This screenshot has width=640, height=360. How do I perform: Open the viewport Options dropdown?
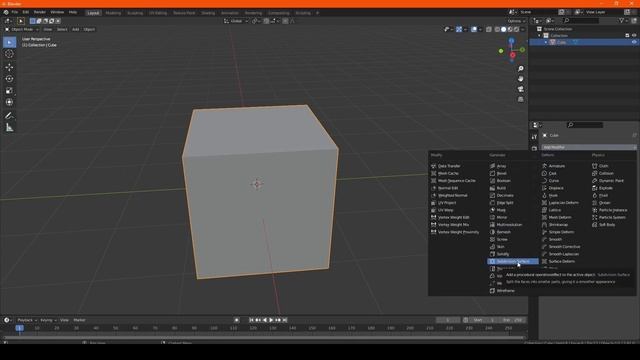pyautogui.click(x=516, y=21)
